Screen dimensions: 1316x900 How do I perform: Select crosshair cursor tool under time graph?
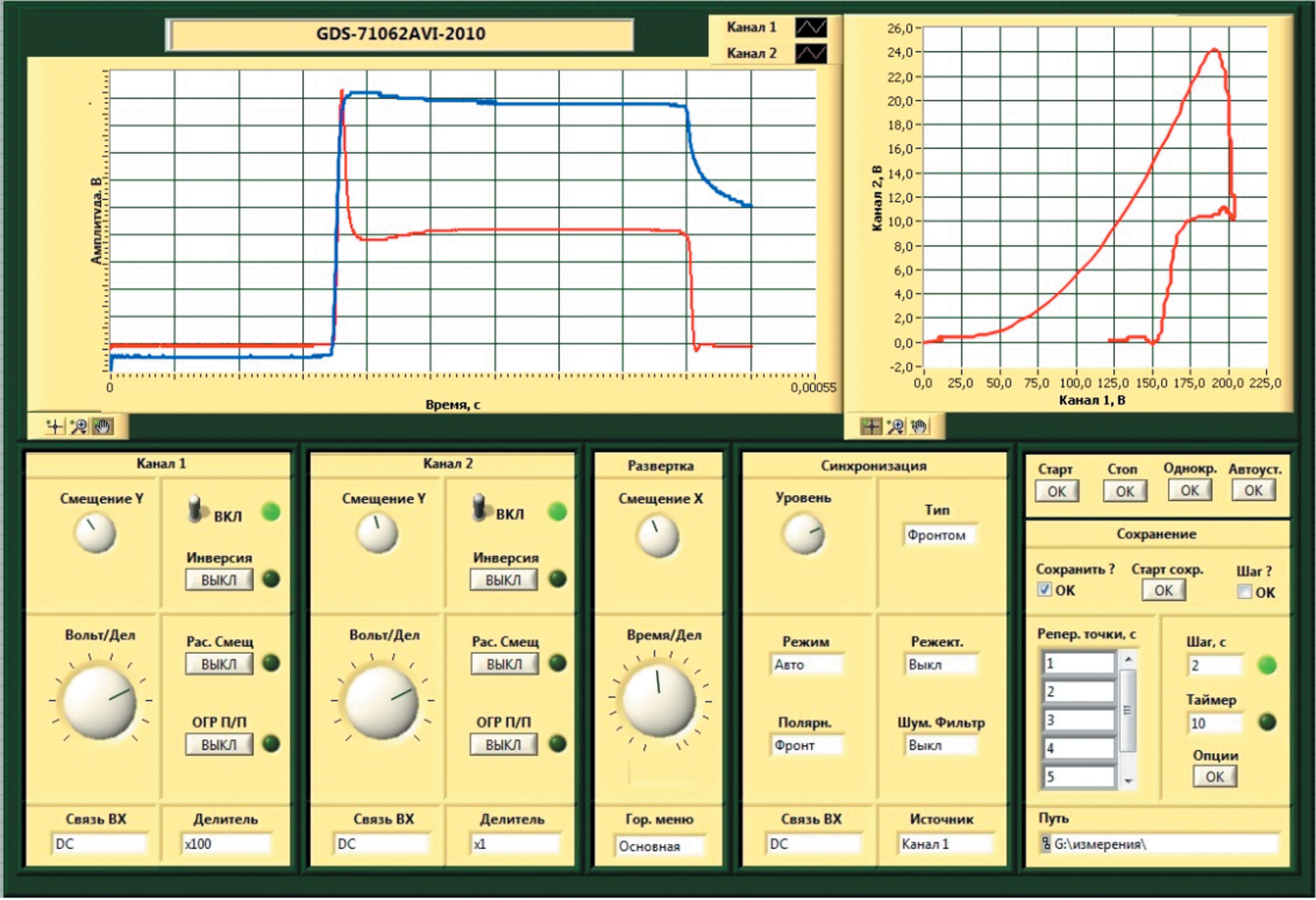click(x=54, y=426)
